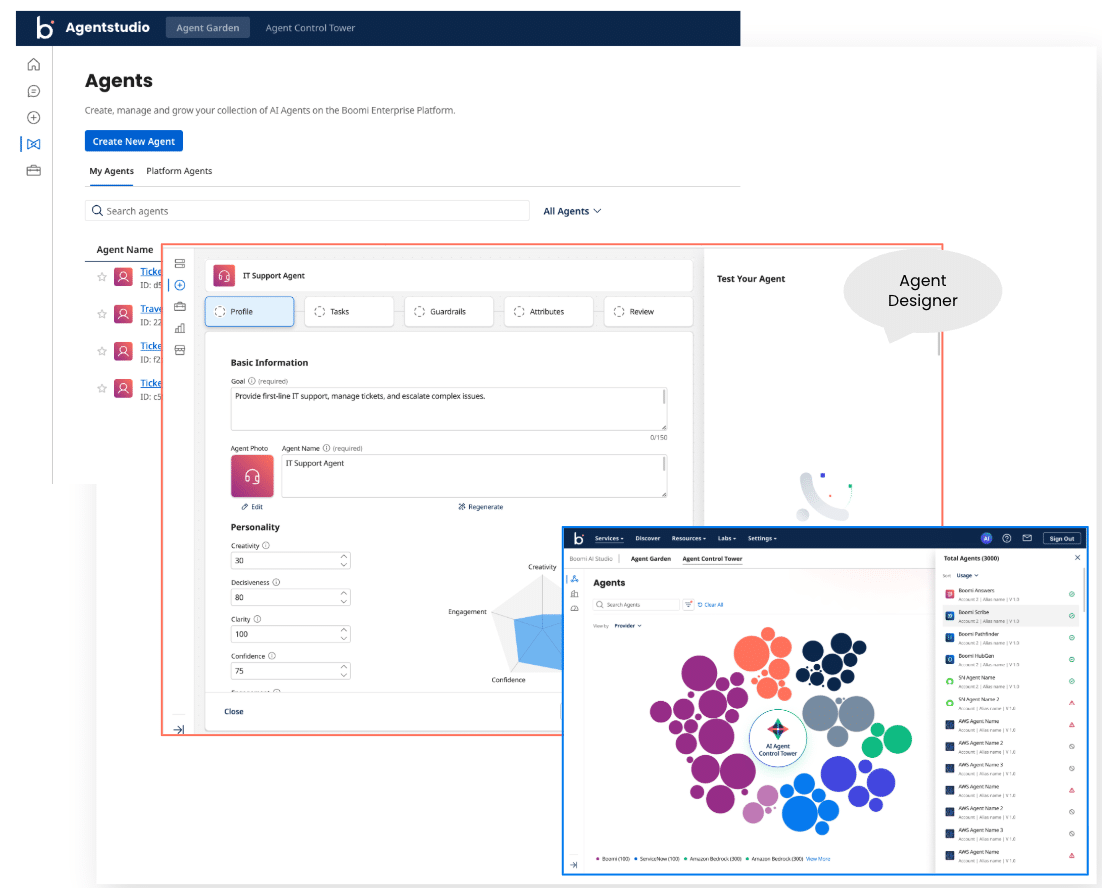The image size is (1102, 888).
Task: Click the Regenerate link
Action: pos(481,507)
